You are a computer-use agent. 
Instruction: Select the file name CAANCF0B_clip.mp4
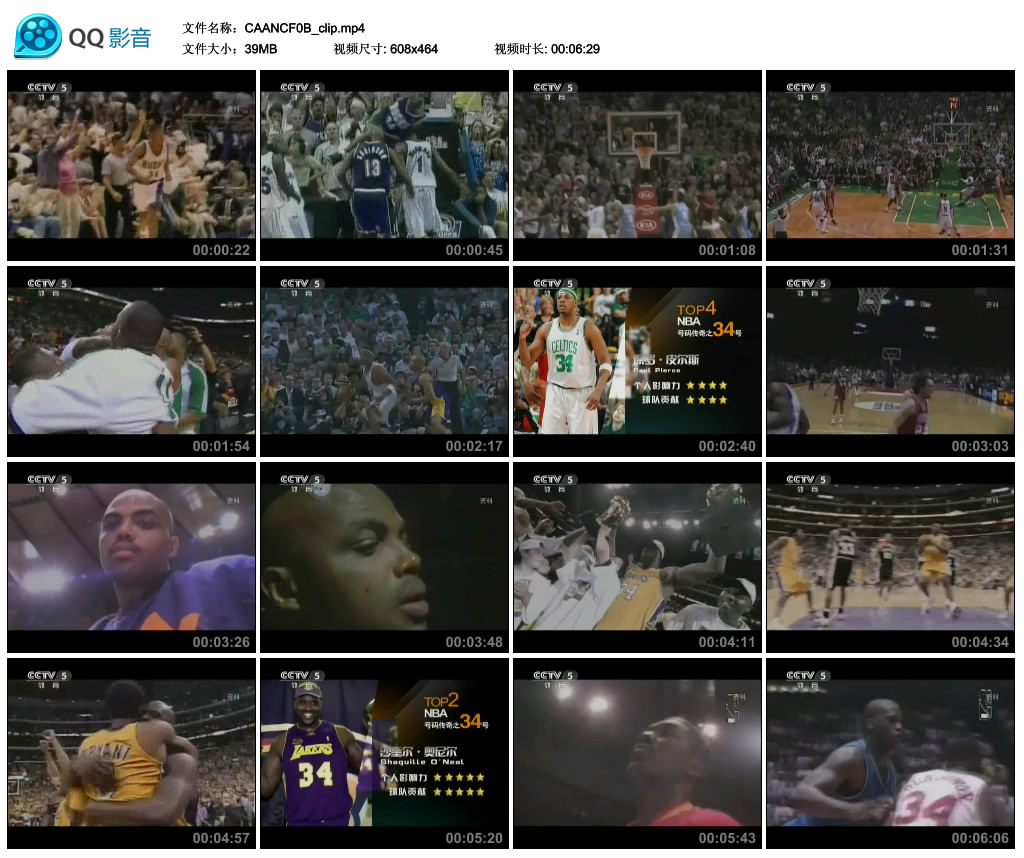pos(304,28)
